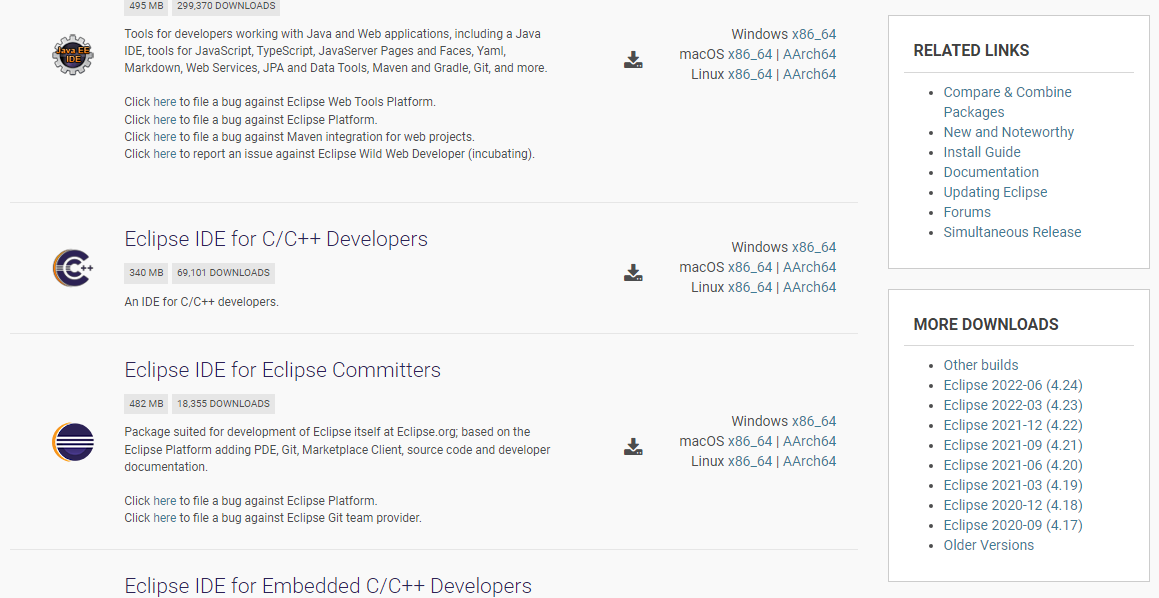Download macOS x86_64 for Java EE package
The height and width of the screenshot is (598, 1159).
pos(750,54)
